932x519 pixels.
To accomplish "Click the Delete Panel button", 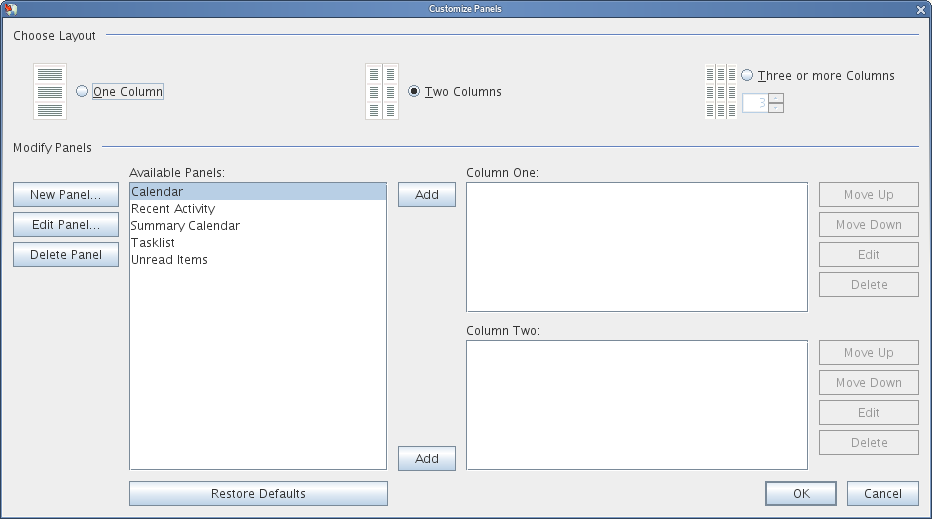I will point(66,254).
